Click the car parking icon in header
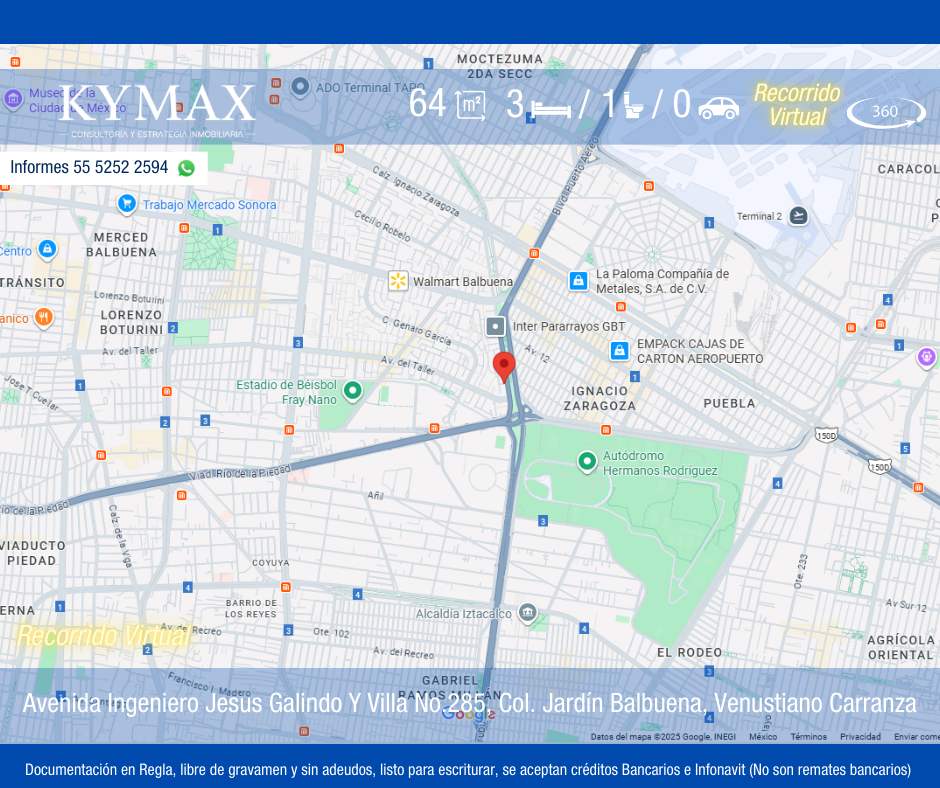 point(718,107)
